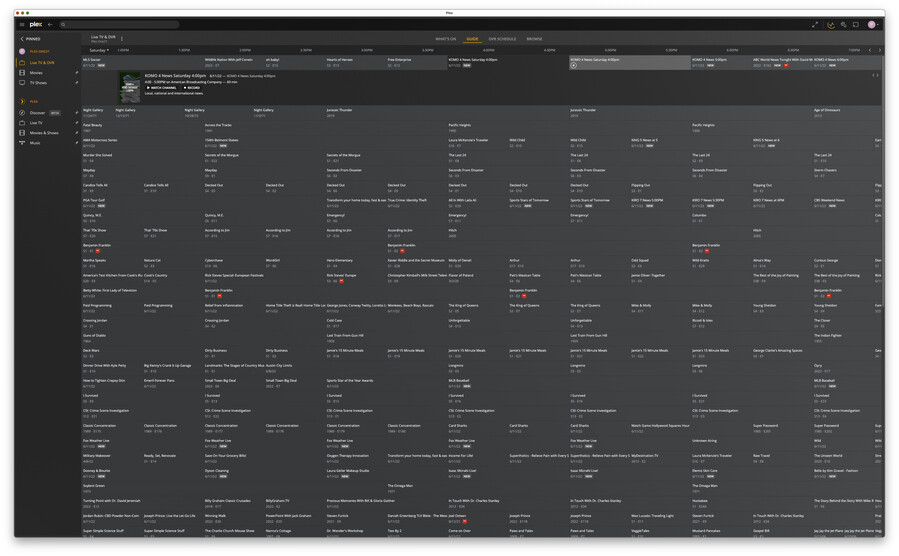Switch to the Browse tab
The image size is (899, 556).
534,39
